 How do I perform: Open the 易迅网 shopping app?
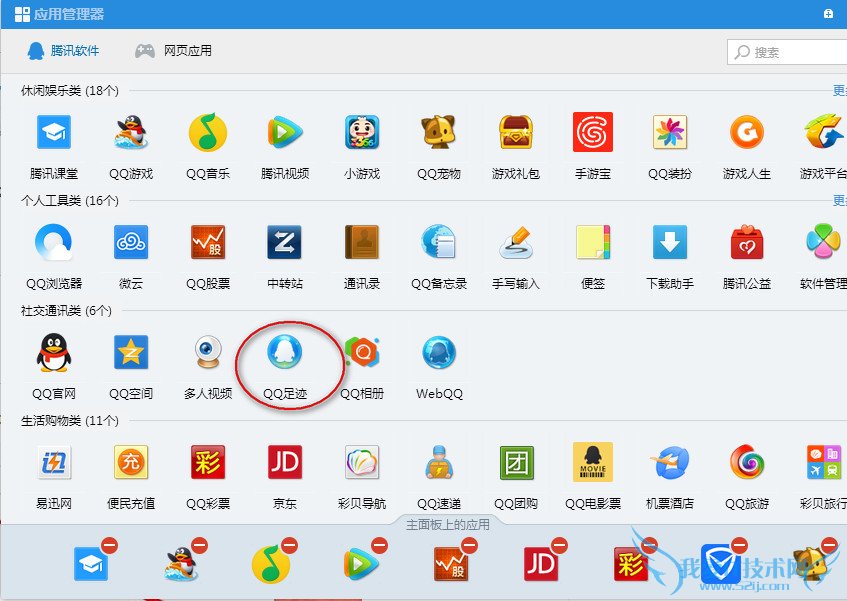(x=53, y=463)
